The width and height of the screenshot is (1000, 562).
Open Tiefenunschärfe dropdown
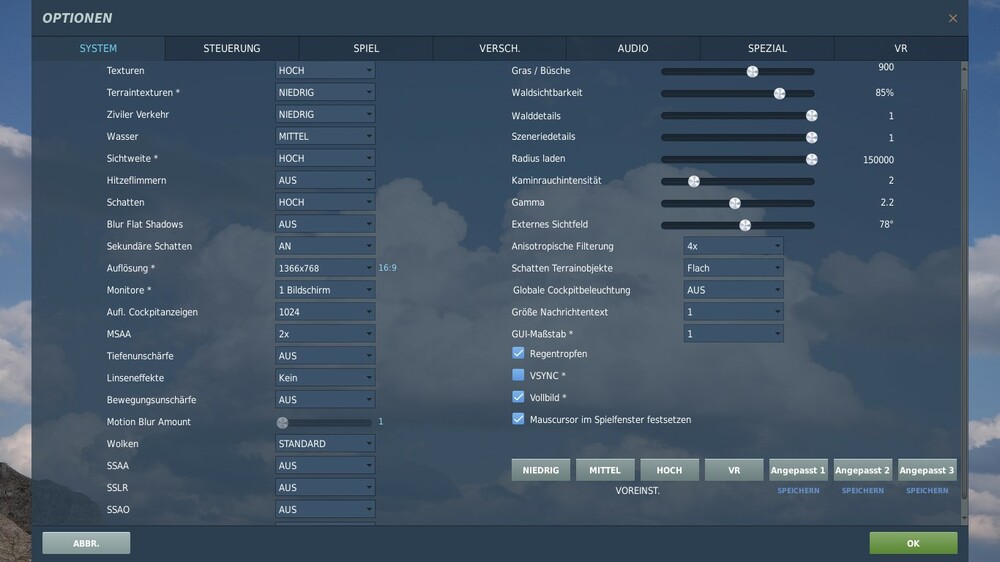click(x=325, y=356)
